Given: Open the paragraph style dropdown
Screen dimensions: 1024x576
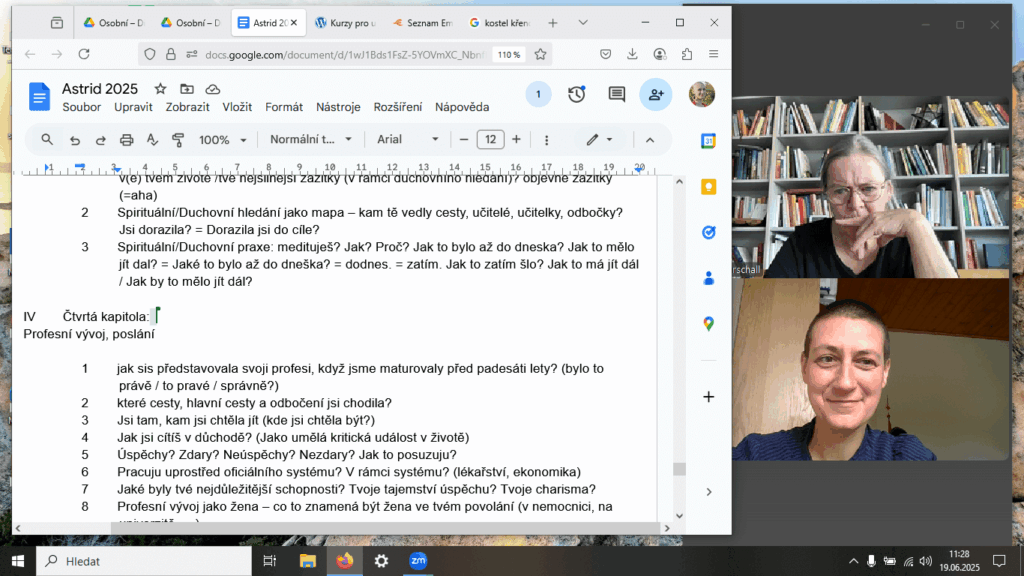Looking at the screenshot, I should [311, 140].
